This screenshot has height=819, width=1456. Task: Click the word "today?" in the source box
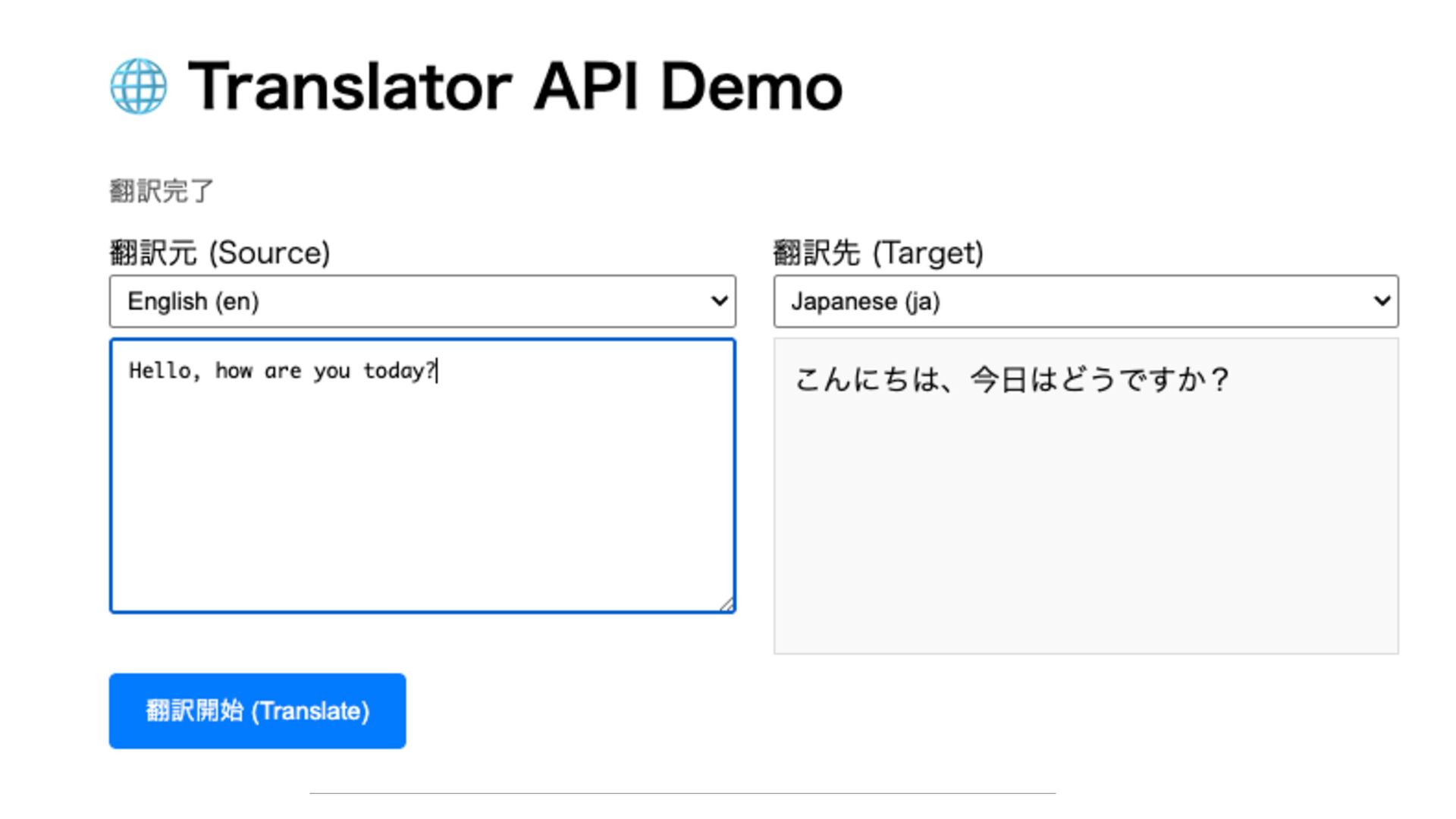coord(399,371)
